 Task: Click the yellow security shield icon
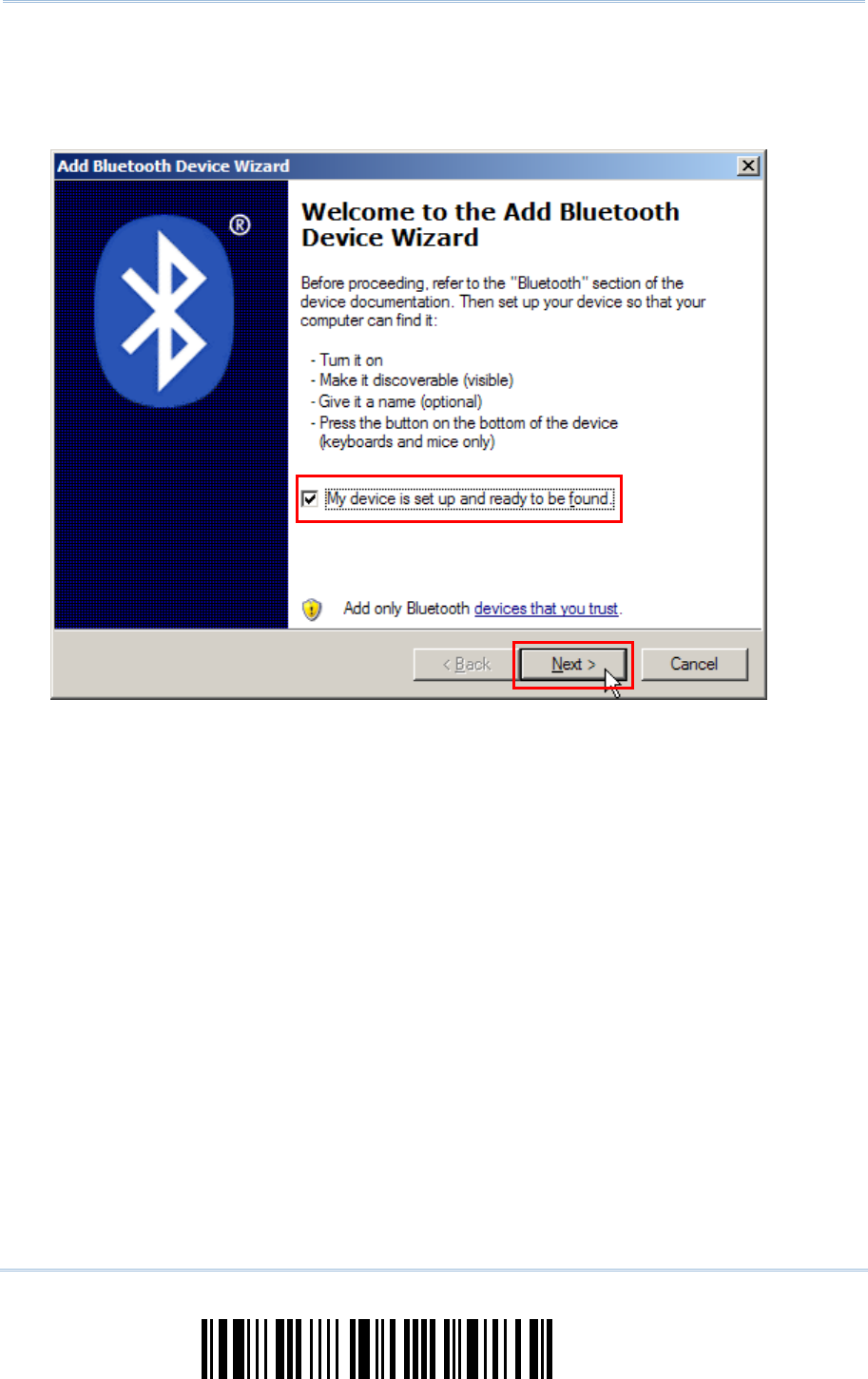coord(312,610)
